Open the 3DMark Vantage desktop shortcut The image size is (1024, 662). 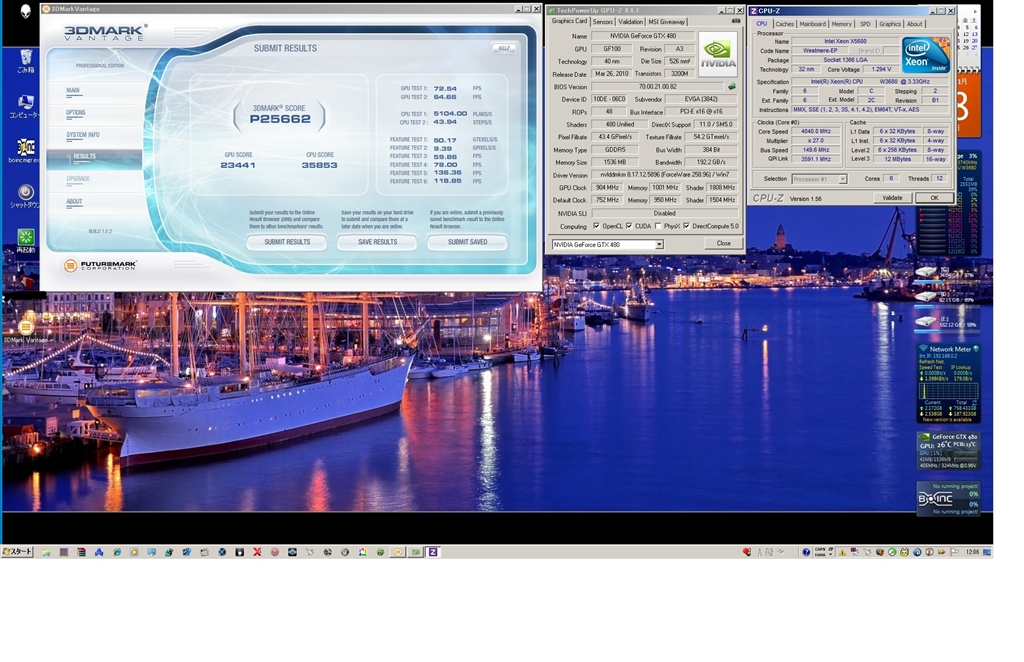pos(26,328)
